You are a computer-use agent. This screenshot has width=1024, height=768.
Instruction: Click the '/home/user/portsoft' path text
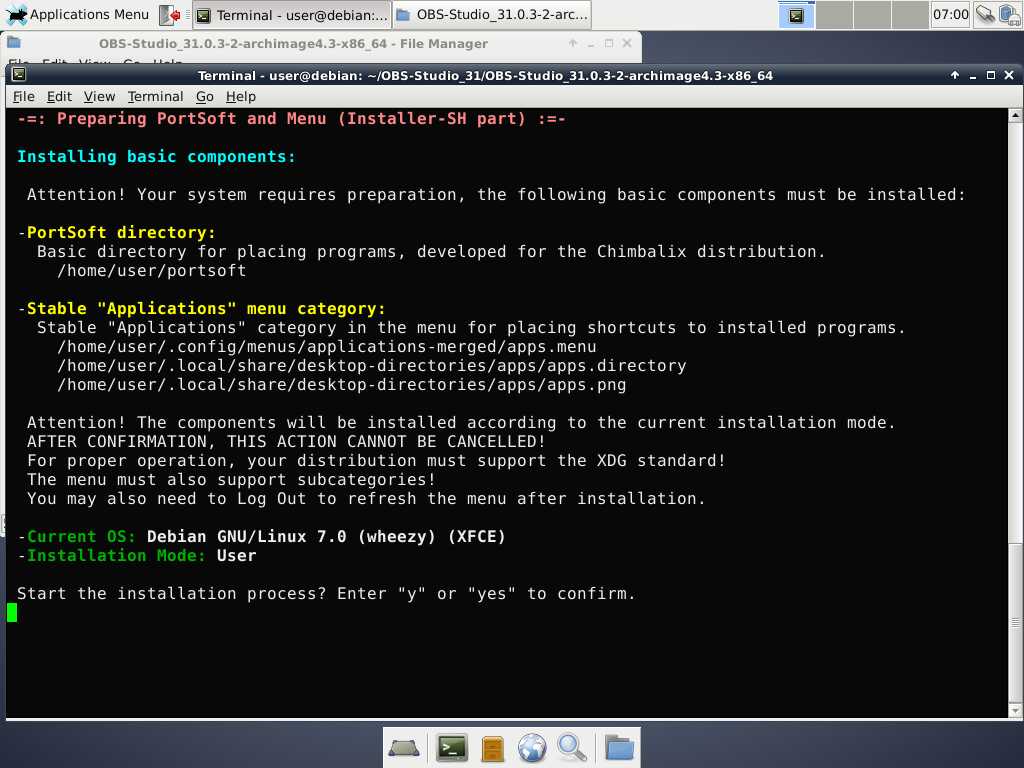click(152, 270)
